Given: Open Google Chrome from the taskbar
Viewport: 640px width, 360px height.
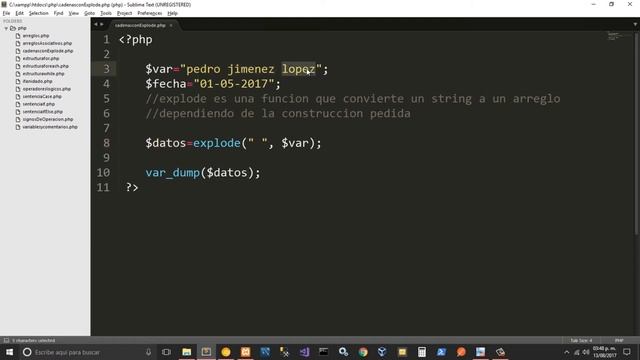Looking at the screenshot, I should (363, 352).
